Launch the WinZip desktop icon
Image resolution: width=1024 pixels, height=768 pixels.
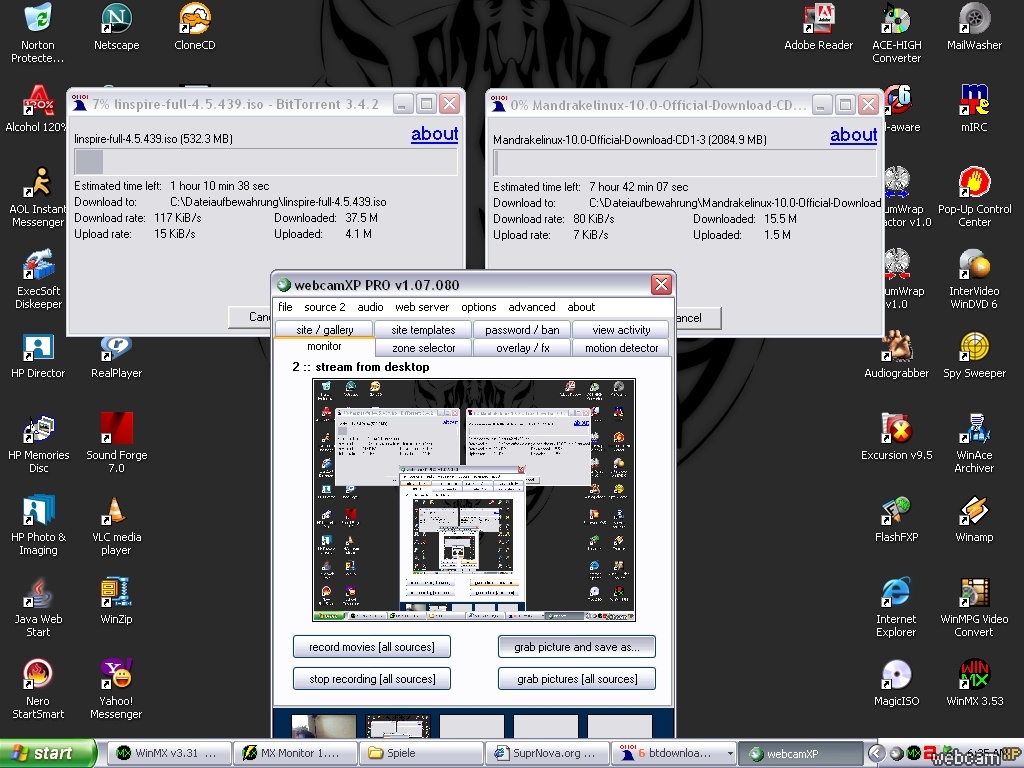point(116,601)
